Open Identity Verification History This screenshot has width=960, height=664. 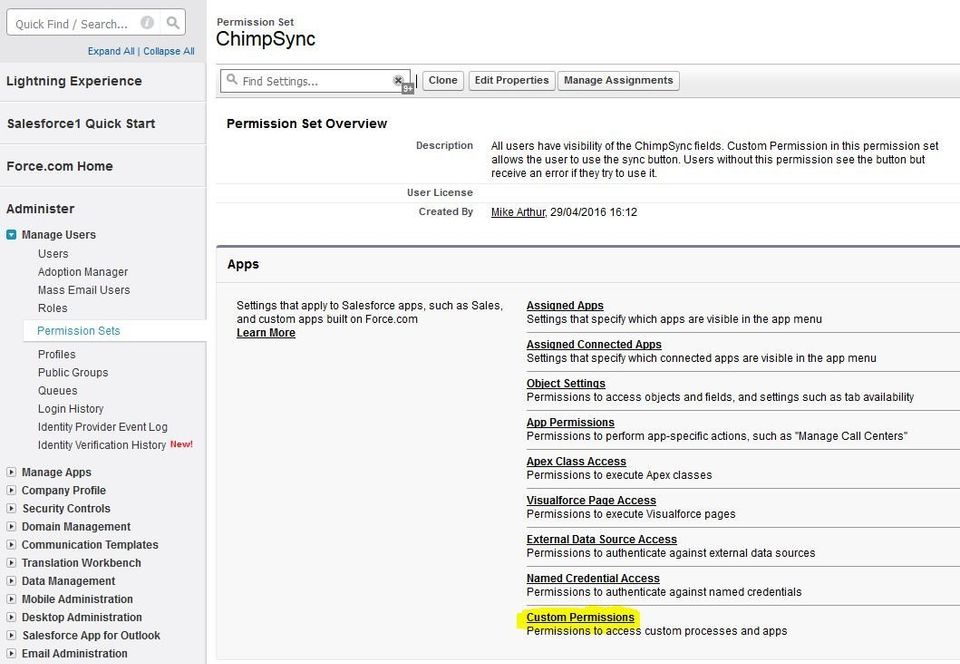(102, 445)
